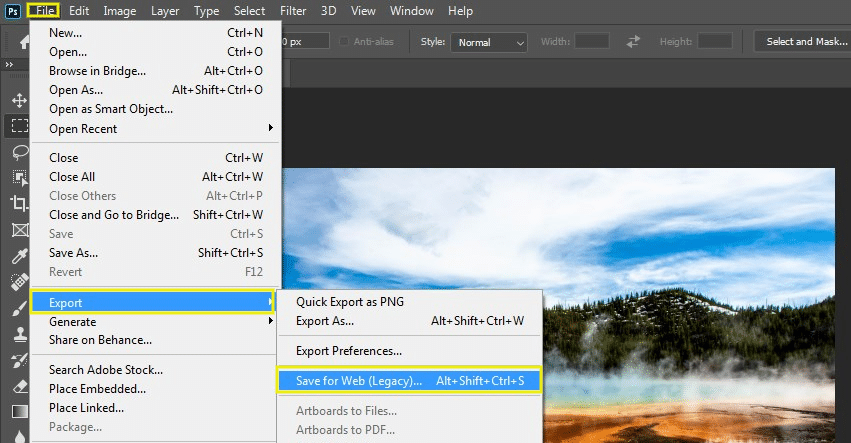The height and width of the screenshot is (443, 851).
Task: Choose Browse in Bridge...
Action: (x=156, y=71)
